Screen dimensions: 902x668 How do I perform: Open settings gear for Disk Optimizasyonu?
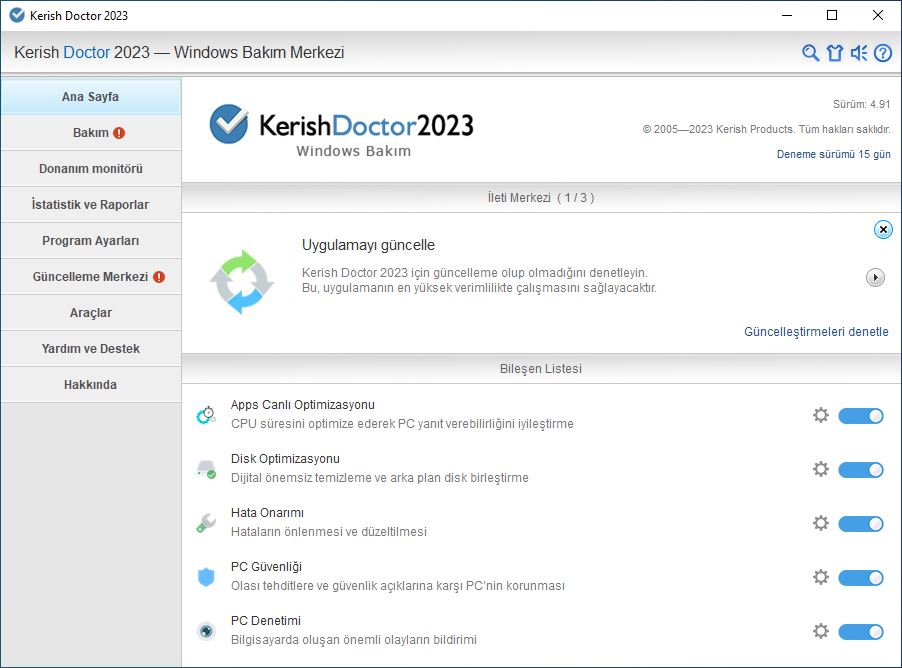(821, 469)
